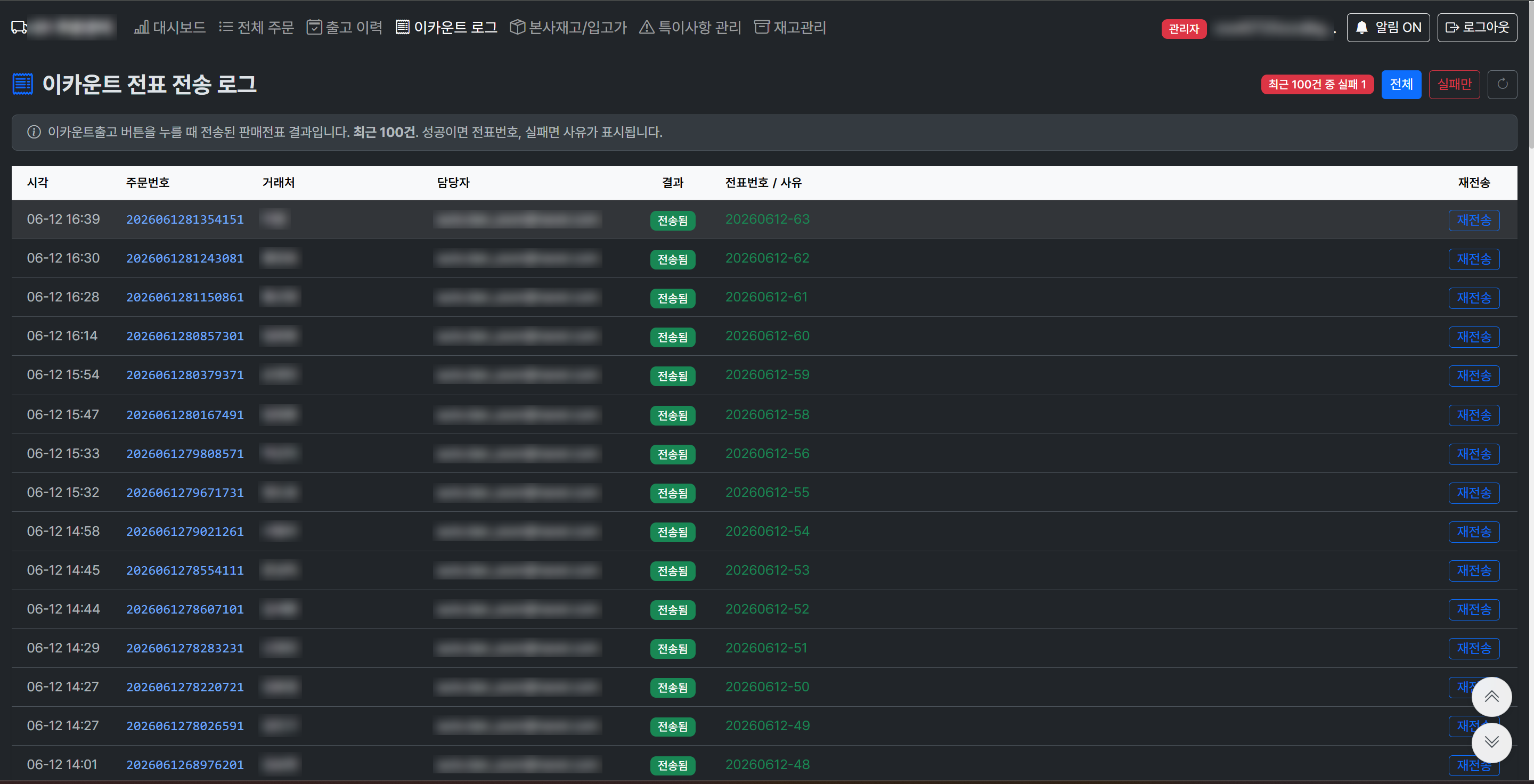Image resolution: width=1534 pixels, height=784 pixels.
Task: Filter to 실패만 logs
Action: coord(1454,85)
